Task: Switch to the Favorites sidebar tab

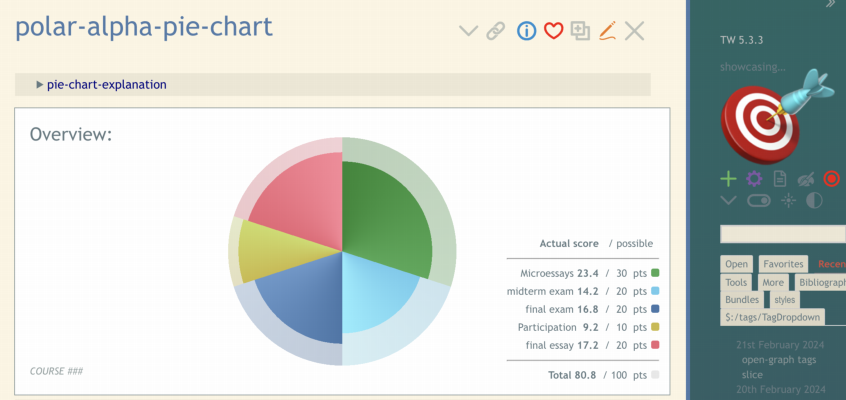Action: (782, 264)
